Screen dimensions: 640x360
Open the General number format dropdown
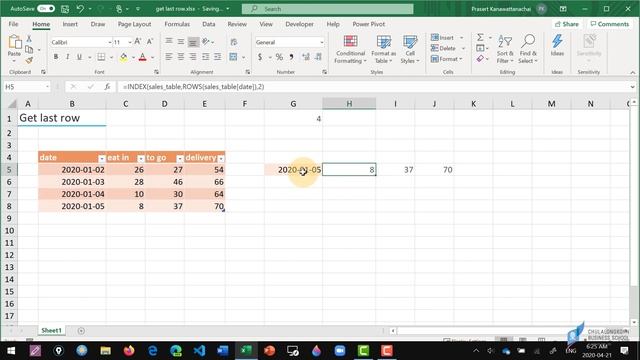322,42
